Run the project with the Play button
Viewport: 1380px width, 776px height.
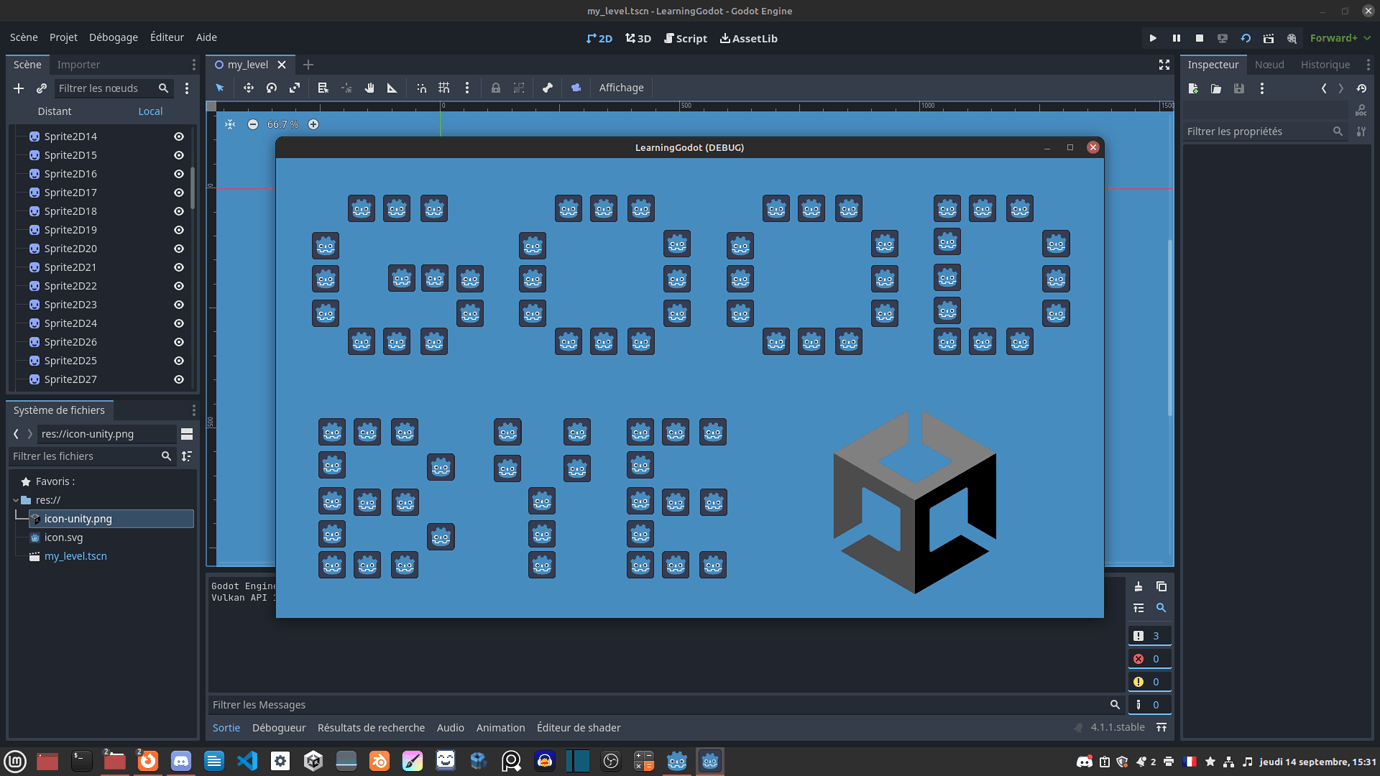pos(1152,37)
